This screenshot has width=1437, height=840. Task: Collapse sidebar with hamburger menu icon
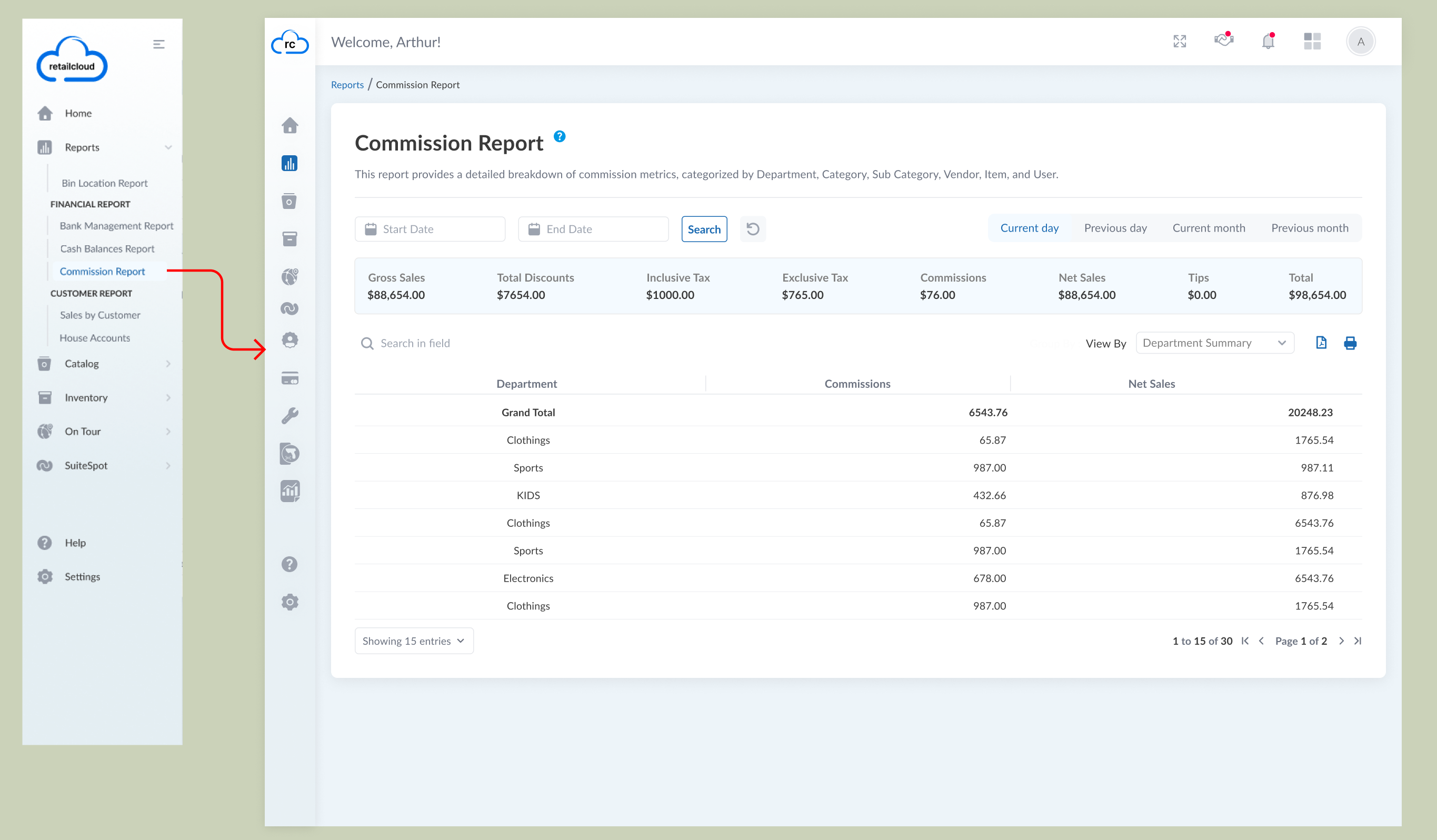(158, 45)
